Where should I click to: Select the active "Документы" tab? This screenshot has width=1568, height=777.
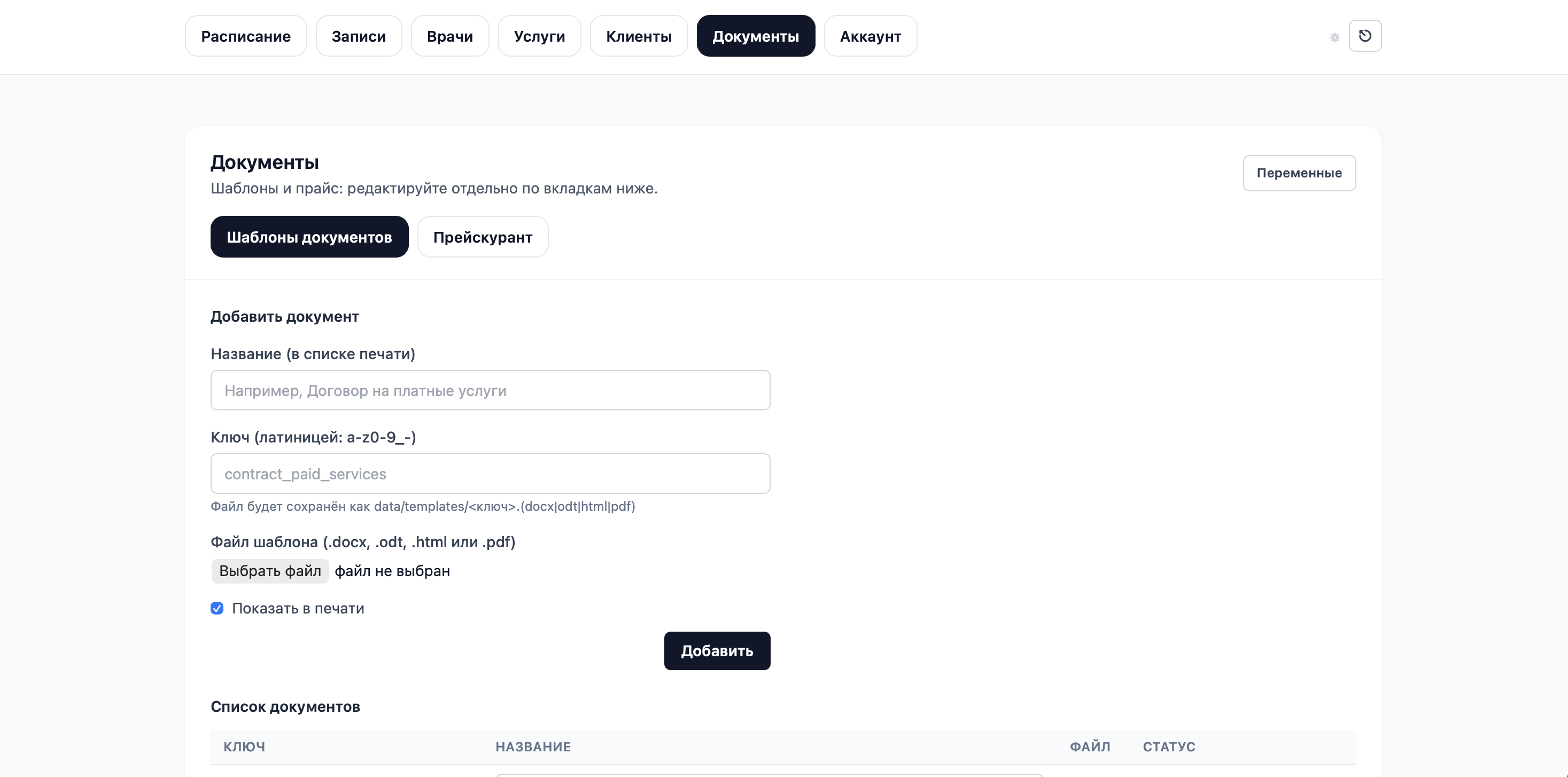(756, 36)
